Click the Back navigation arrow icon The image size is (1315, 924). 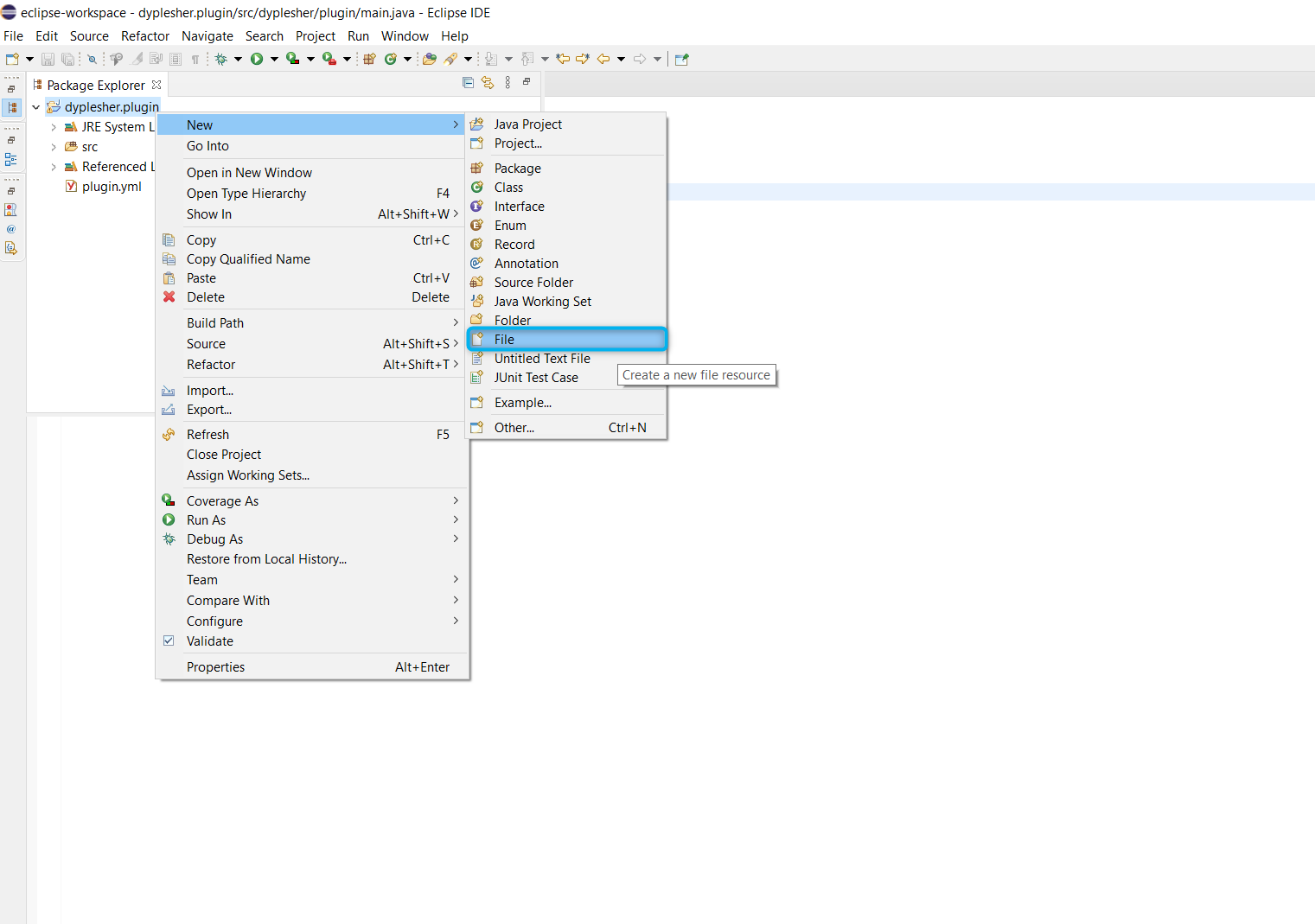pos(603,59)
